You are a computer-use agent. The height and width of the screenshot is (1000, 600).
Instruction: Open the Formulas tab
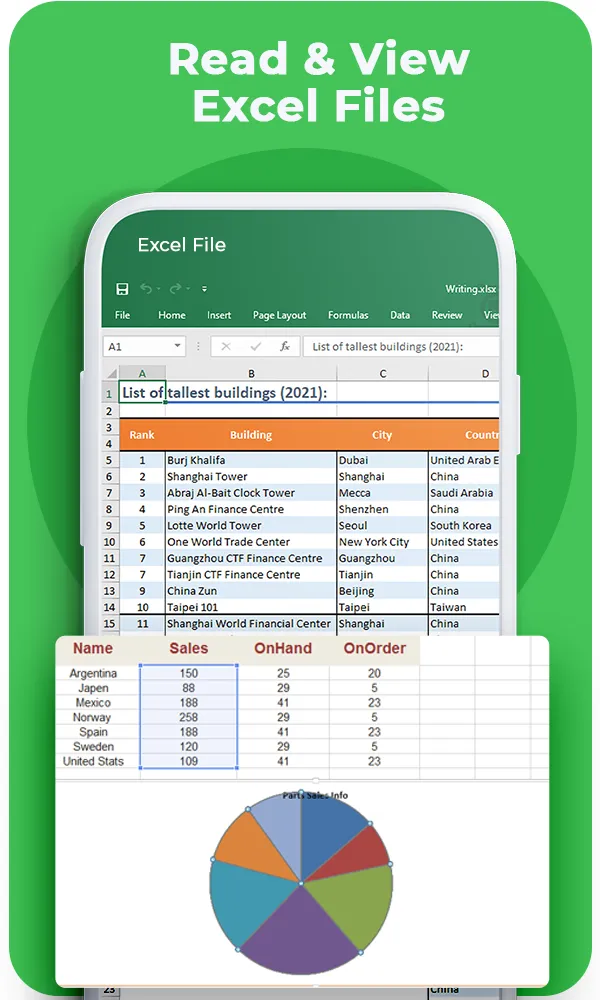click(x=348, y=315)
